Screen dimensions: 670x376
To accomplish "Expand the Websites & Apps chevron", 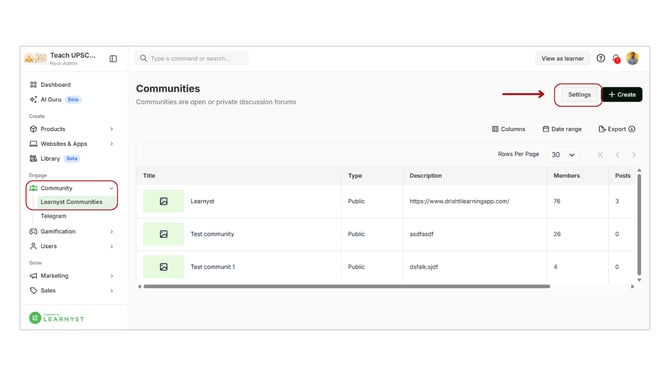I will pyautogui.click(x=112, y=144).
